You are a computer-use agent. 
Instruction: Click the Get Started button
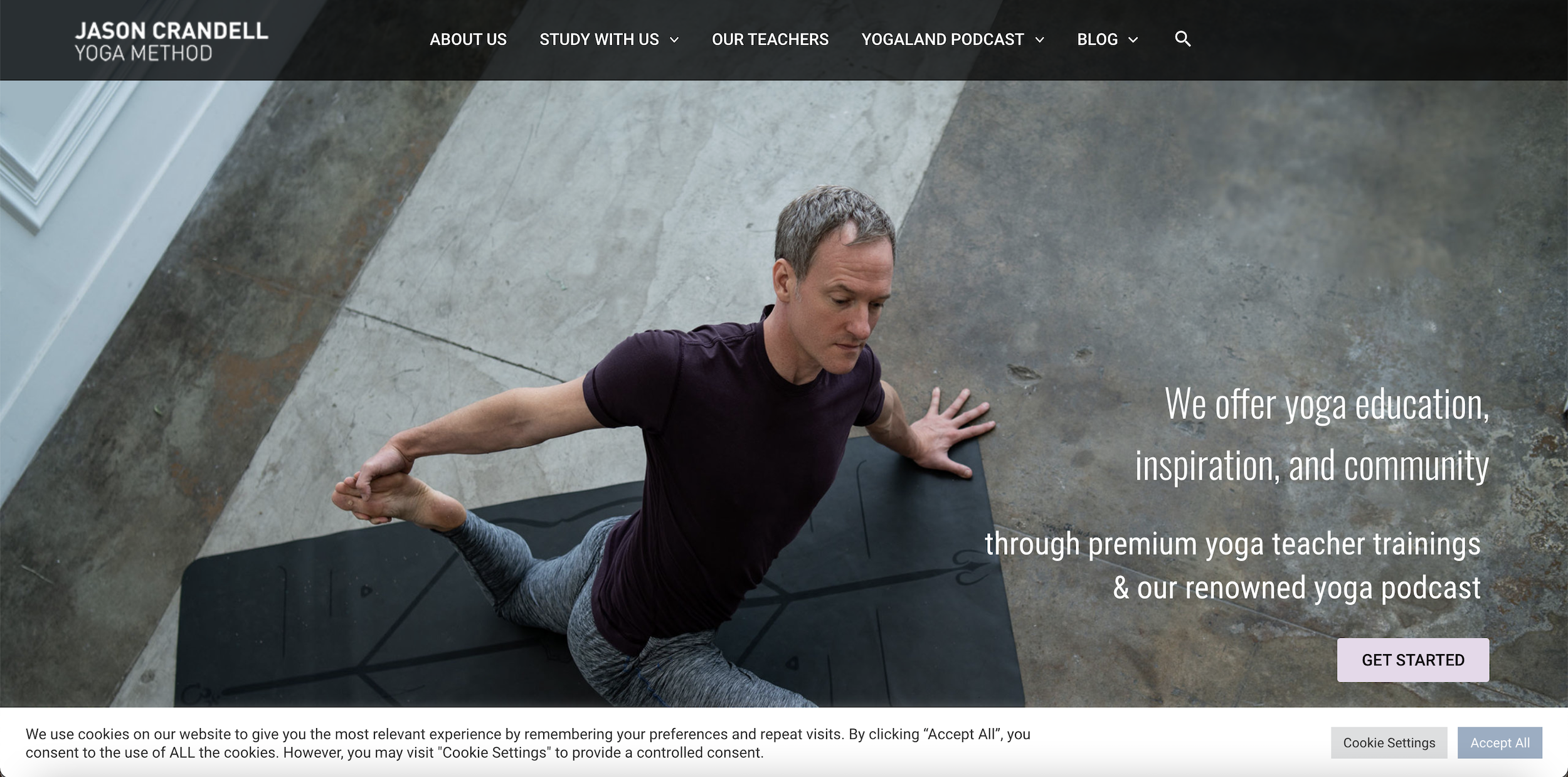[1412, 660]
